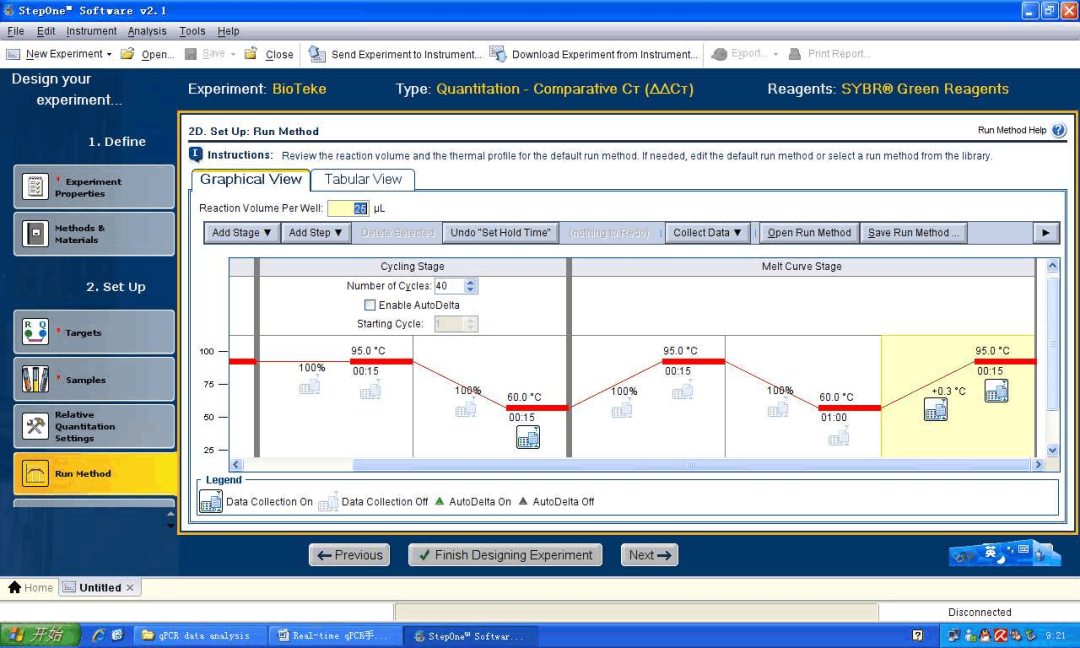Click Finish Designing Experiment button
Image resolution: width=1080 pixels, height=648 pixels.
(x=504, y=555)
